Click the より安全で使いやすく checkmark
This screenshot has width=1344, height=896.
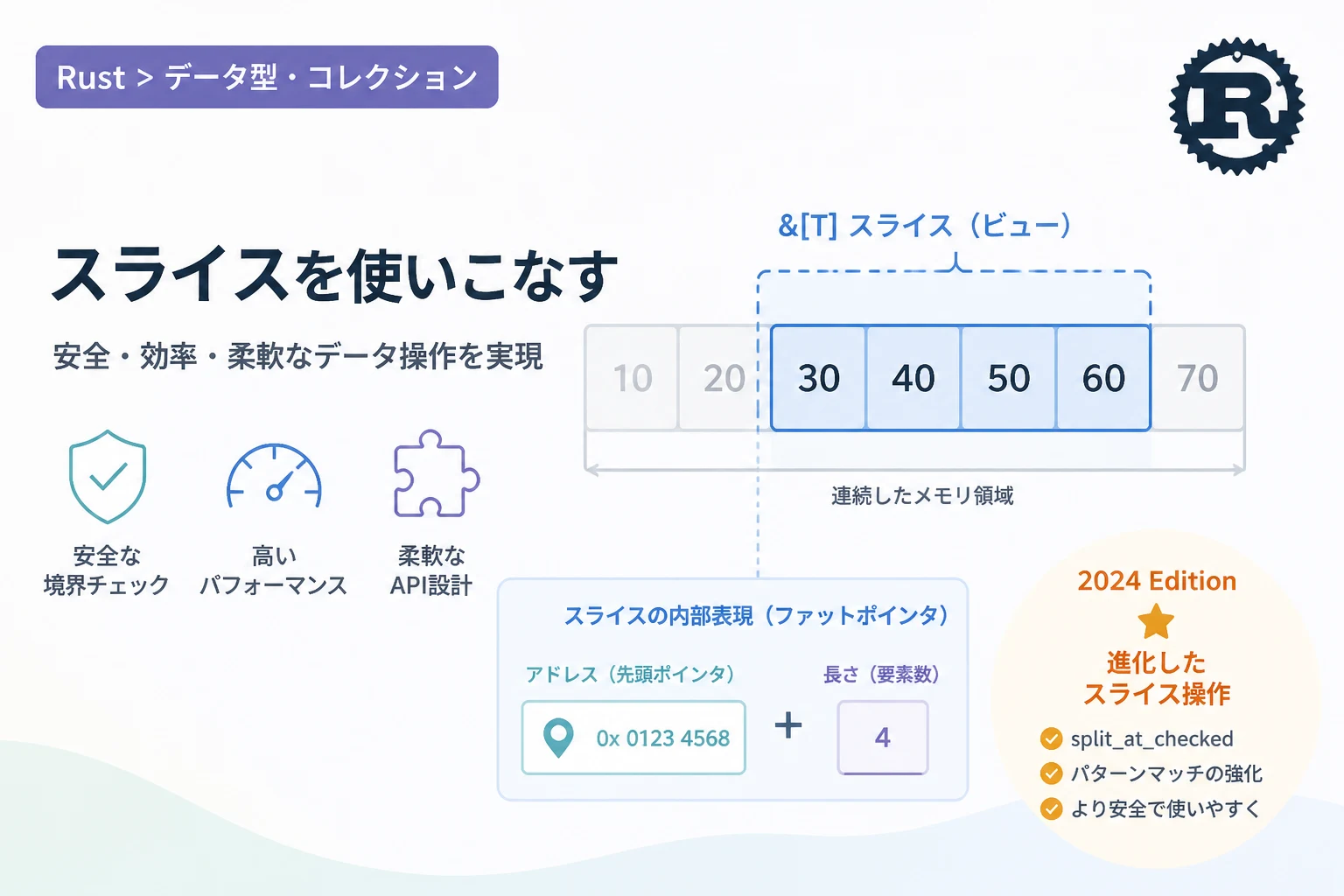(x=1051, y=808)
